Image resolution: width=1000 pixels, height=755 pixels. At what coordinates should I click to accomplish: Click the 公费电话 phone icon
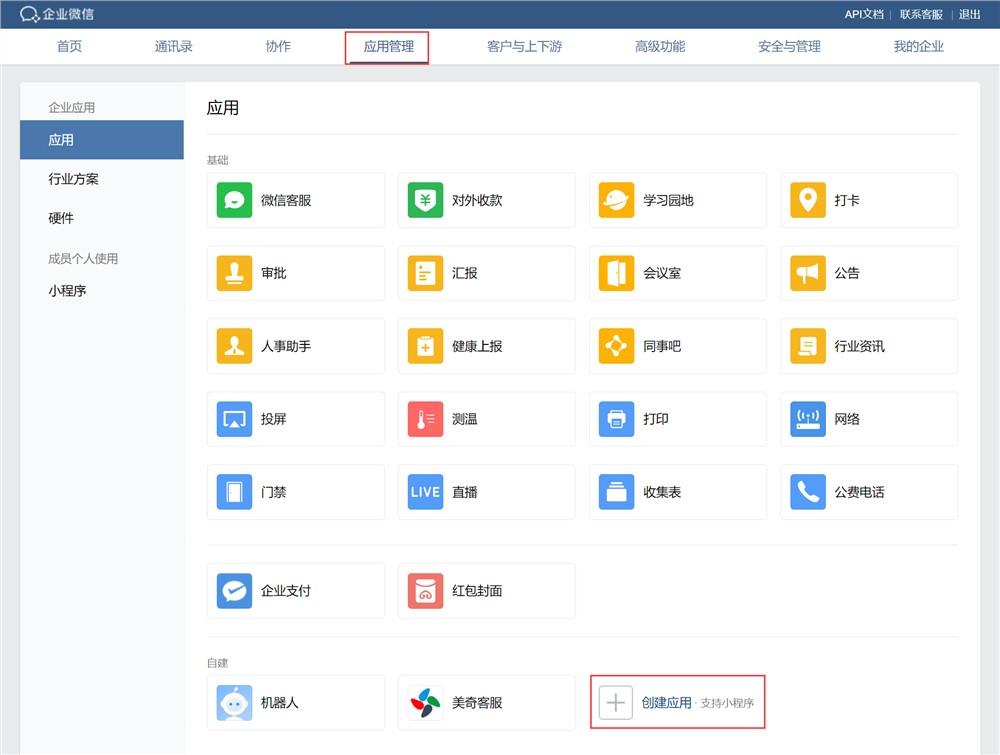[808, 492]
